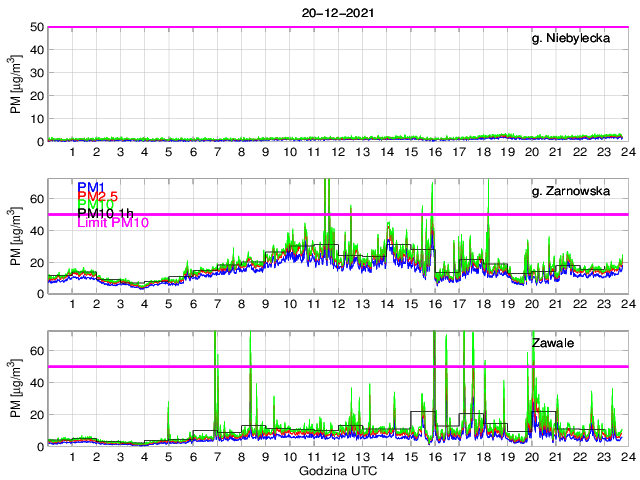Viewport: 640px width, 480px height.
Task: Click the magenta Limit PM10 legend entry
Action: coord(113,224)
